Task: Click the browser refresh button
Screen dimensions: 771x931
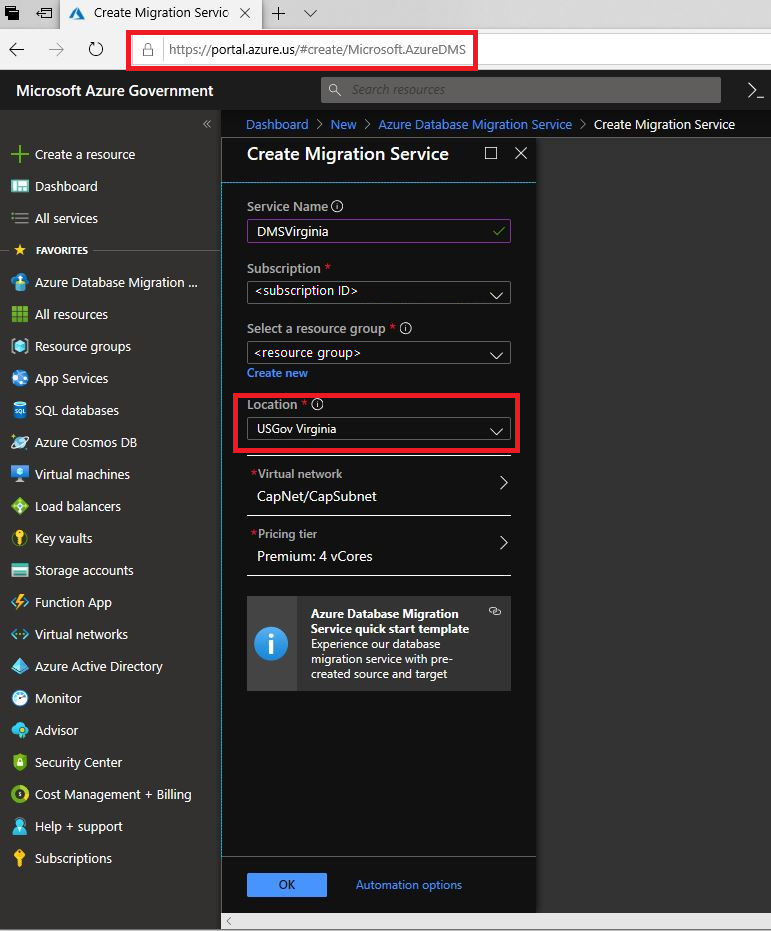Action: click(x=96, y=49)
